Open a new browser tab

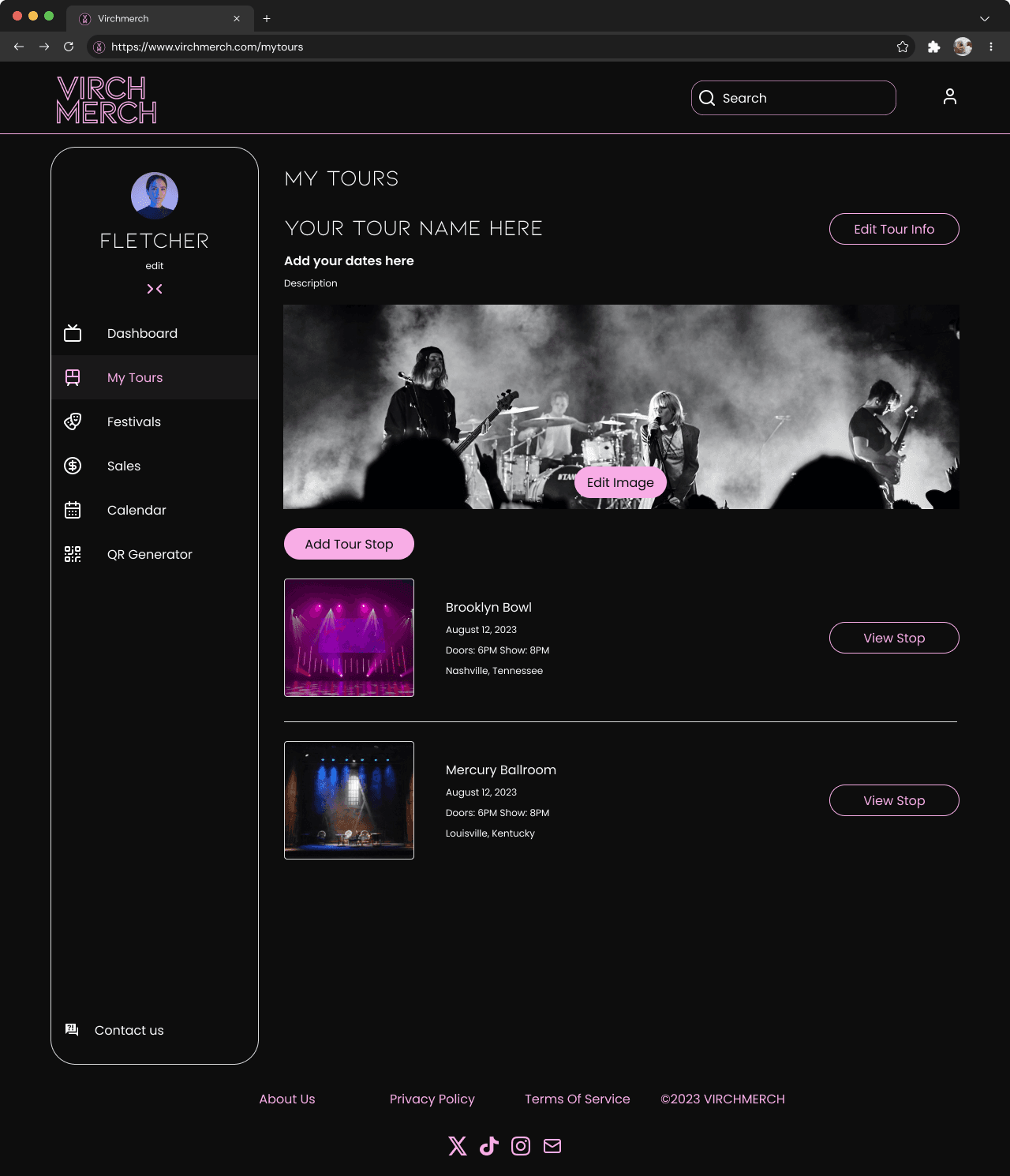pyautogui.click(x=267, y=18)
